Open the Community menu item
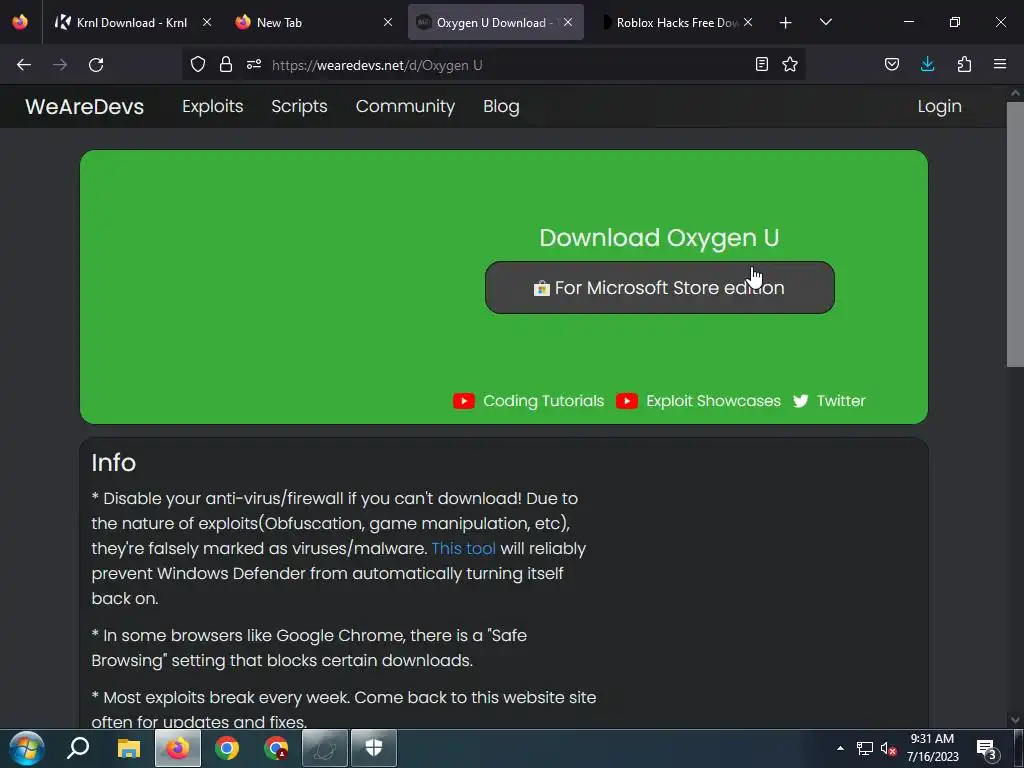Viewport: 1024px width, 768px height. (x=405, y=106)
